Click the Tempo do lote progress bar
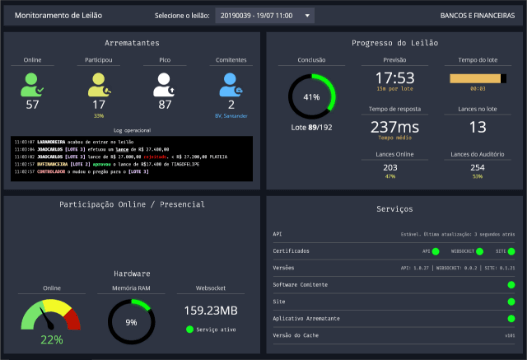527x360 pixels. pos(478,79)
